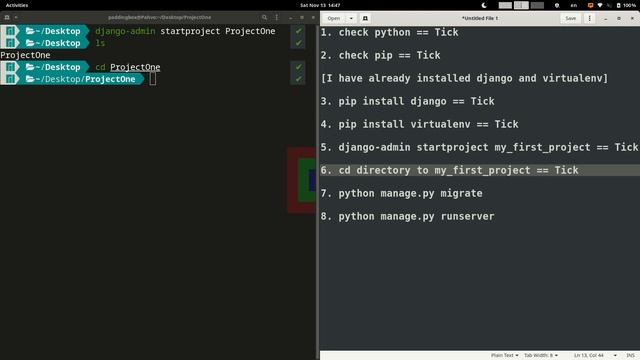The width and height of the screenshot is (640, 360).
Task: Click the Open button in text editor
Action: (333, 18)
